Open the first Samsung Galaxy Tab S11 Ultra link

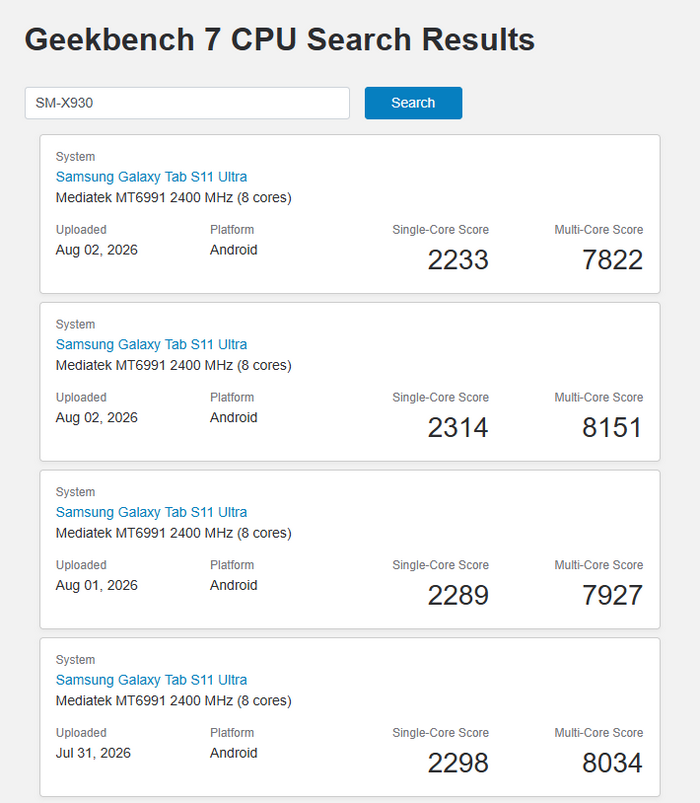[151, 177]
